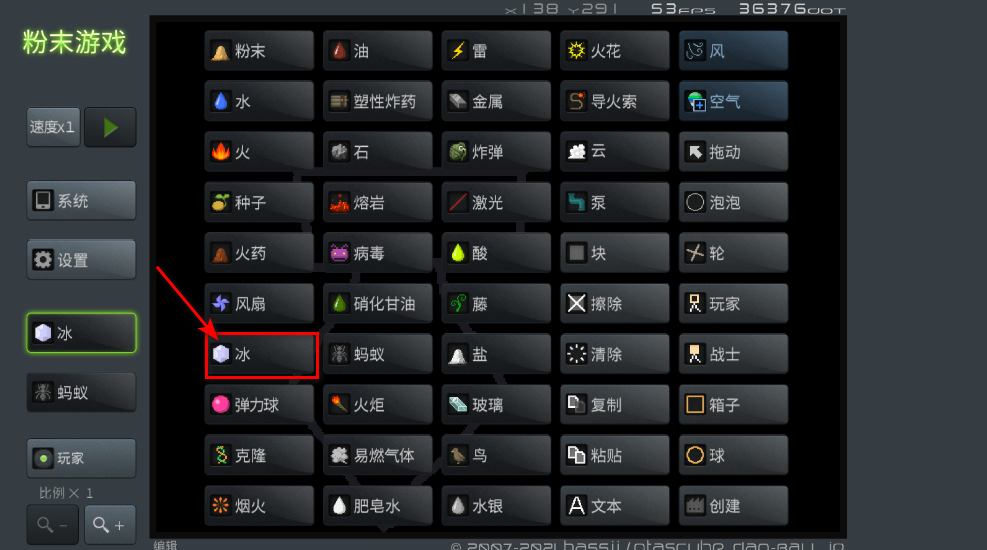Open the 设置 settings menu
Viewport: 987px width, 550px height.
coord(81,259)
